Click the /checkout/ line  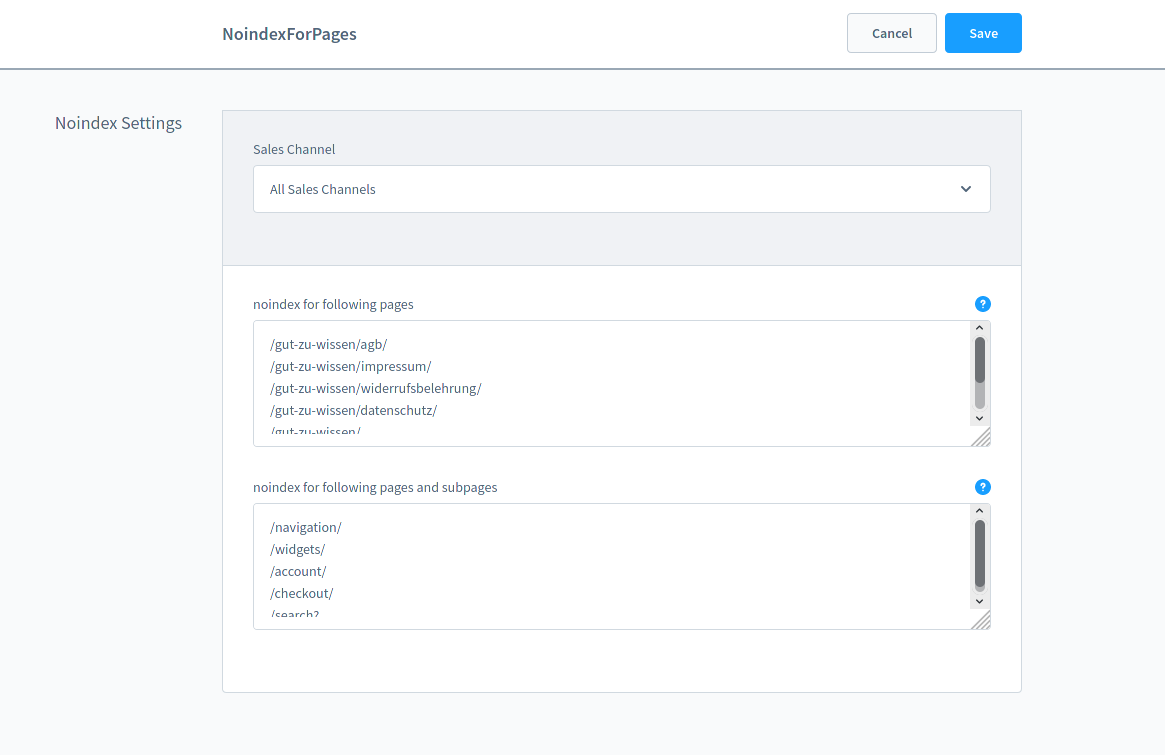click(x=302, y=593)
